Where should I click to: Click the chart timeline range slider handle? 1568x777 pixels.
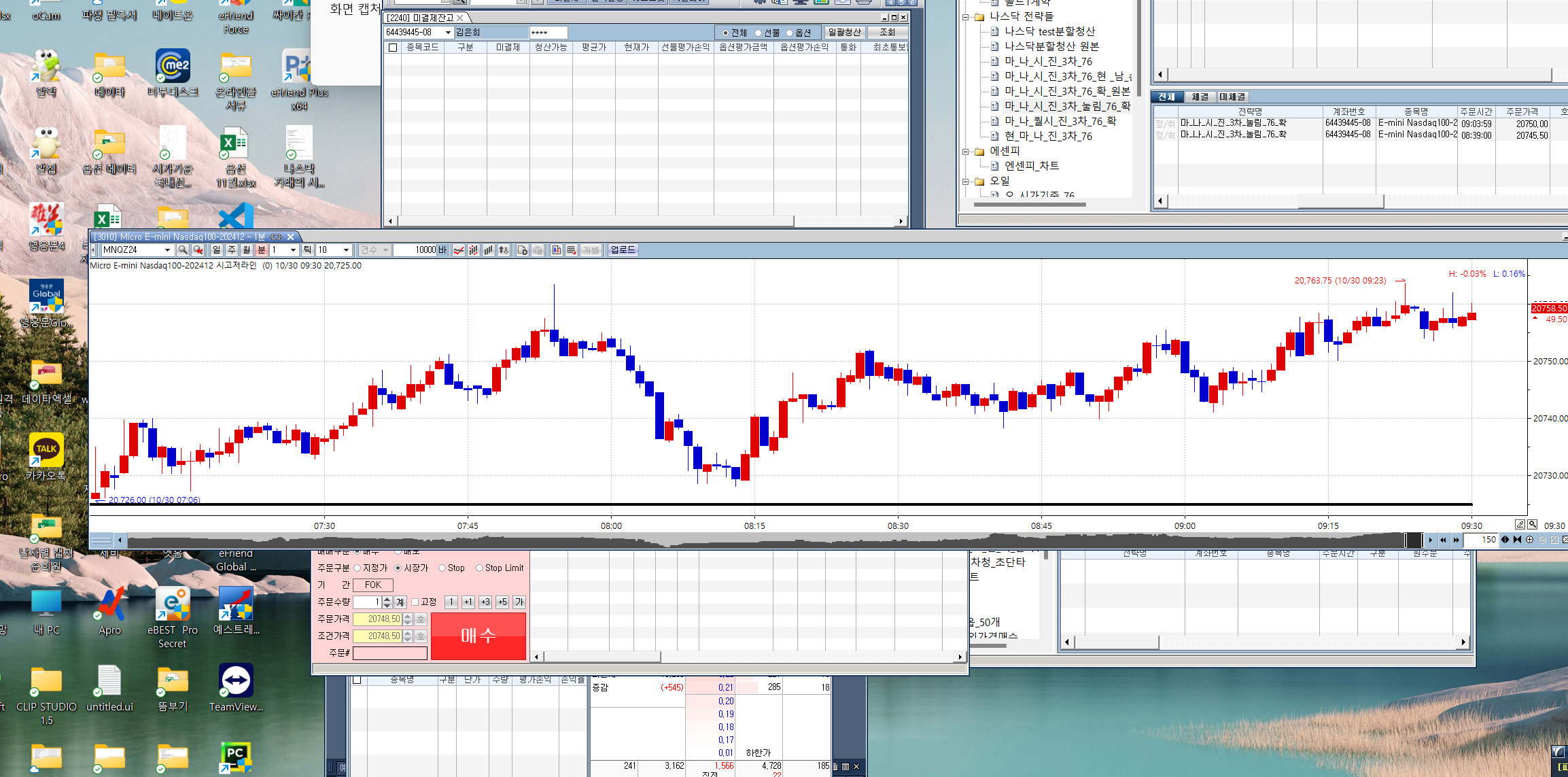tap(1414, 540)
